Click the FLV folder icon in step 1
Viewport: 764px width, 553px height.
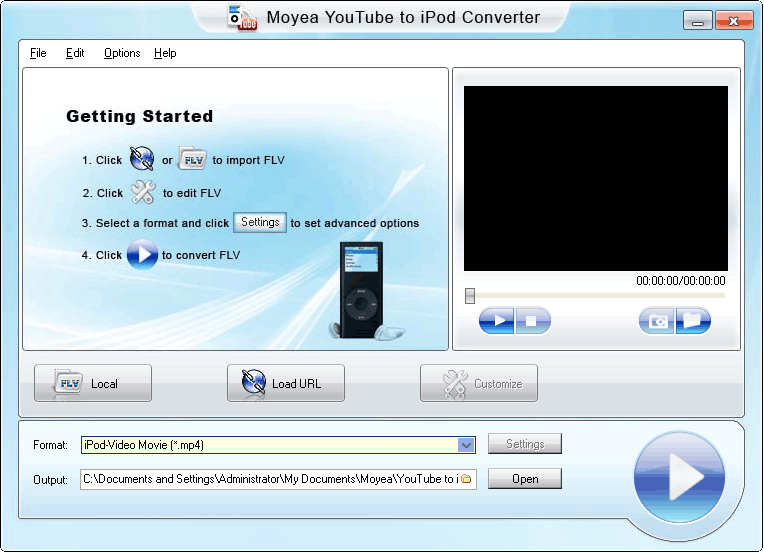click(192, 159)
